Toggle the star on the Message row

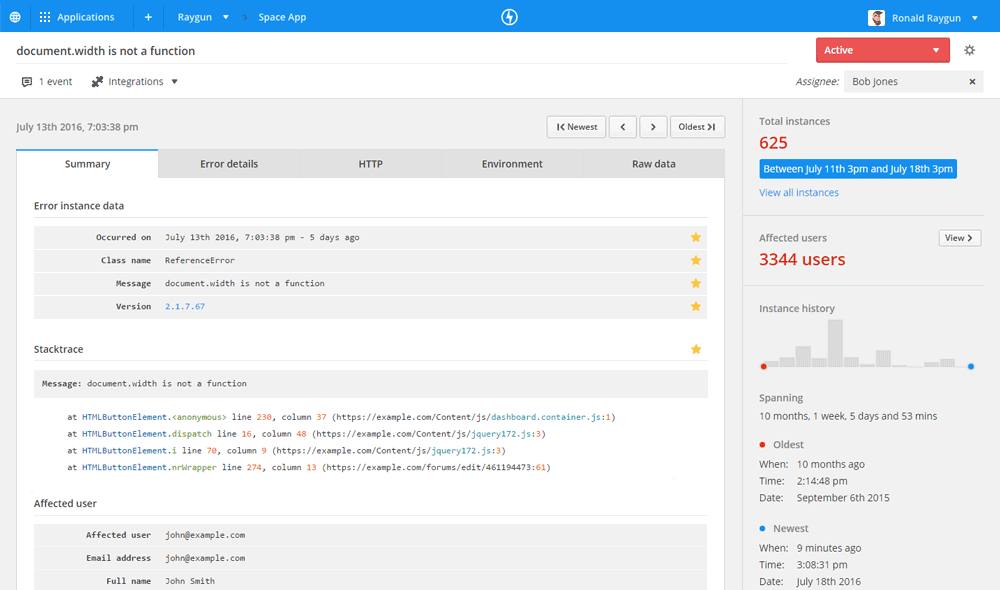coord(696,283)
